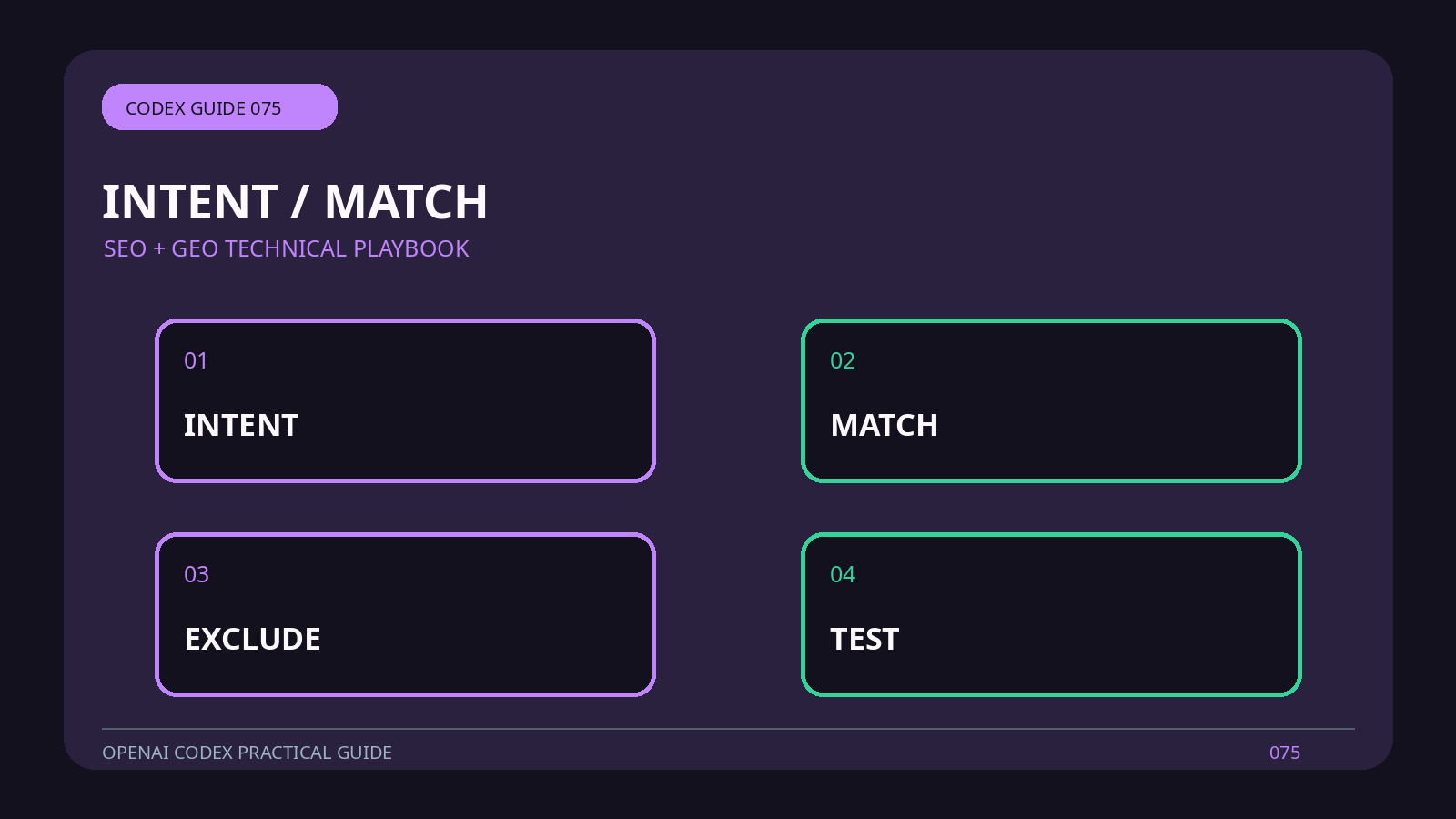Click the number 03 label
This screenshot has width=1456, height=819.
pos(197,575)
